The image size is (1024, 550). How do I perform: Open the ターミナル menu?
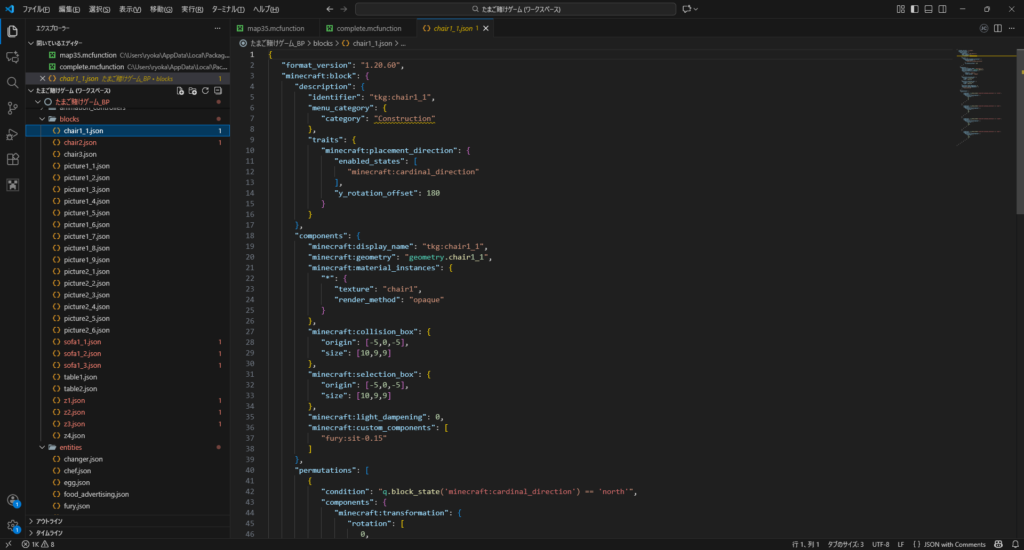tap(229, 9)
